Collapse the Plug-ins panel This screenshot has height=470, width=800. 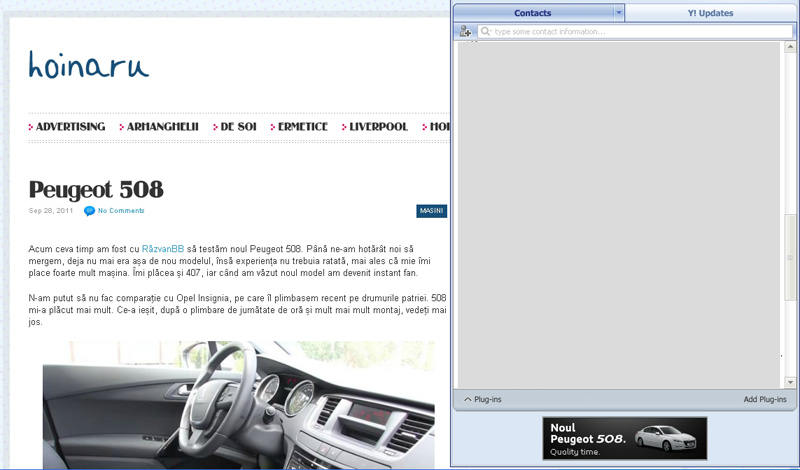[x=468, y=400]
